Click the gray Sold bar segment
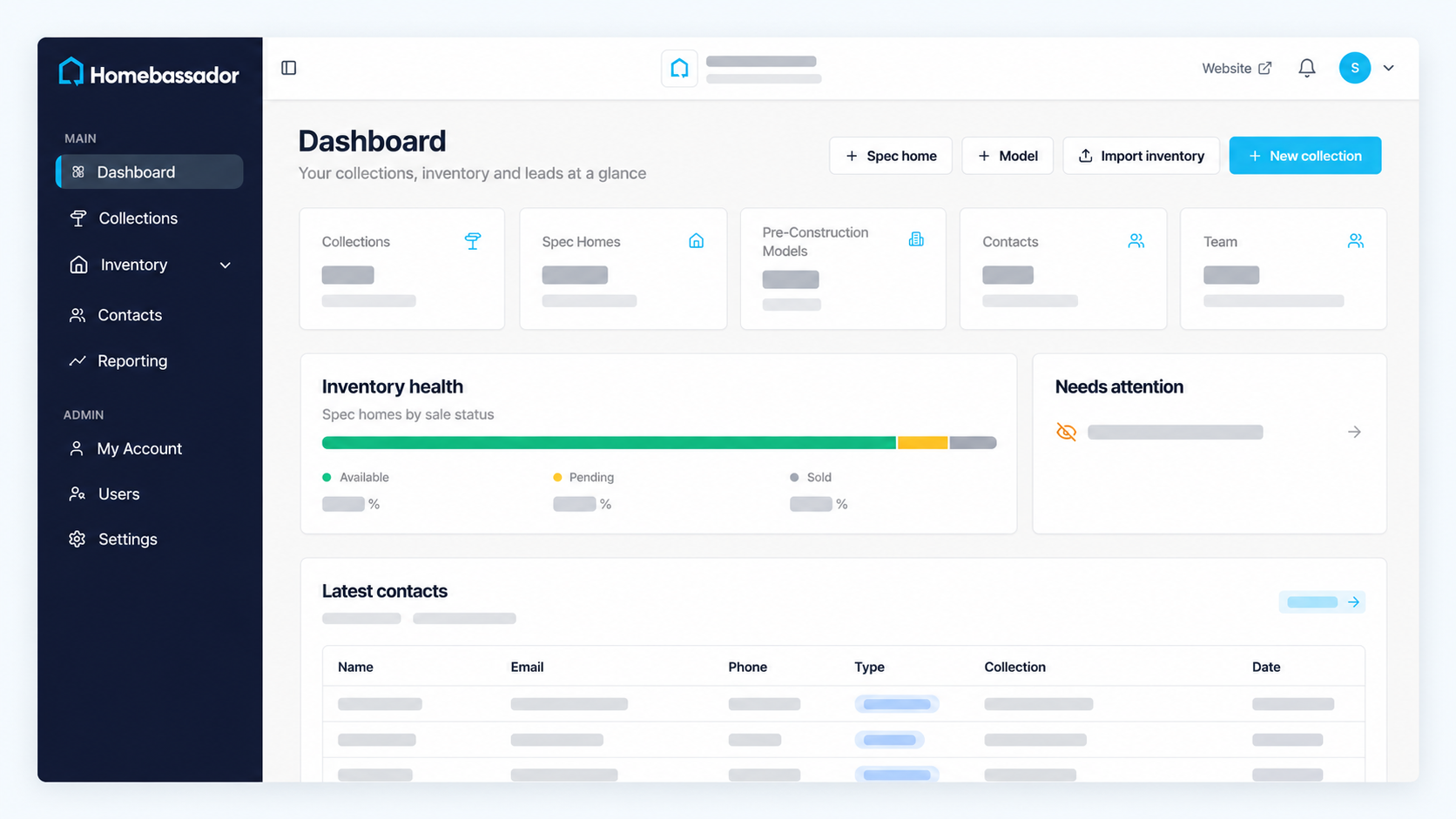Image resolution: width=1456 pixels, height=819 pixels. click(x=973, y=443)
